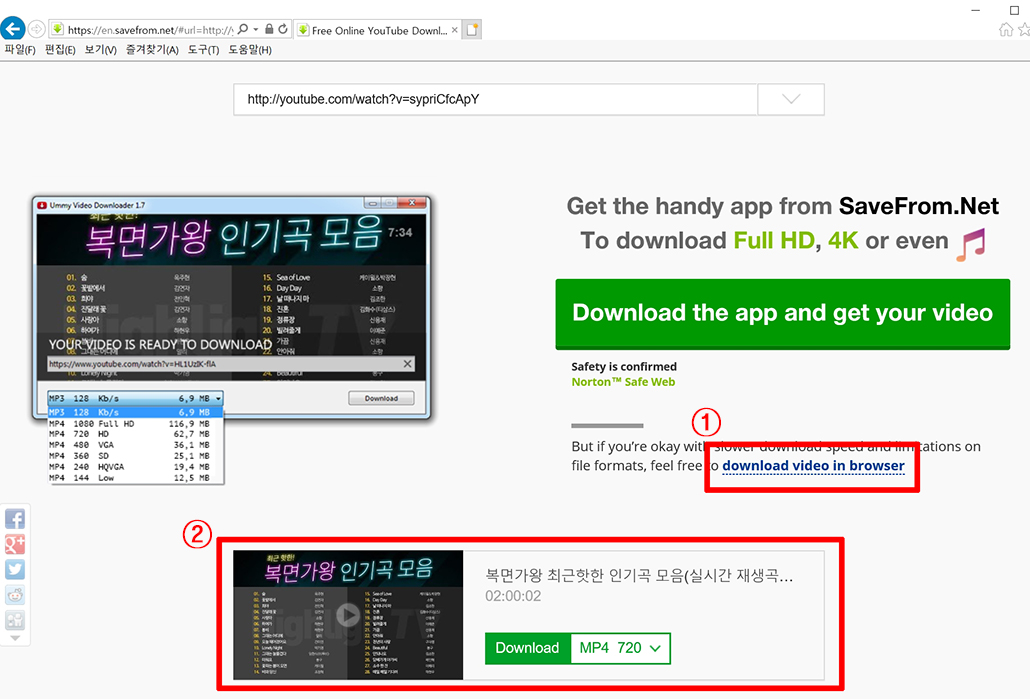
Task: Click the green Download button for the video
Action: click(x=527, y=648)
